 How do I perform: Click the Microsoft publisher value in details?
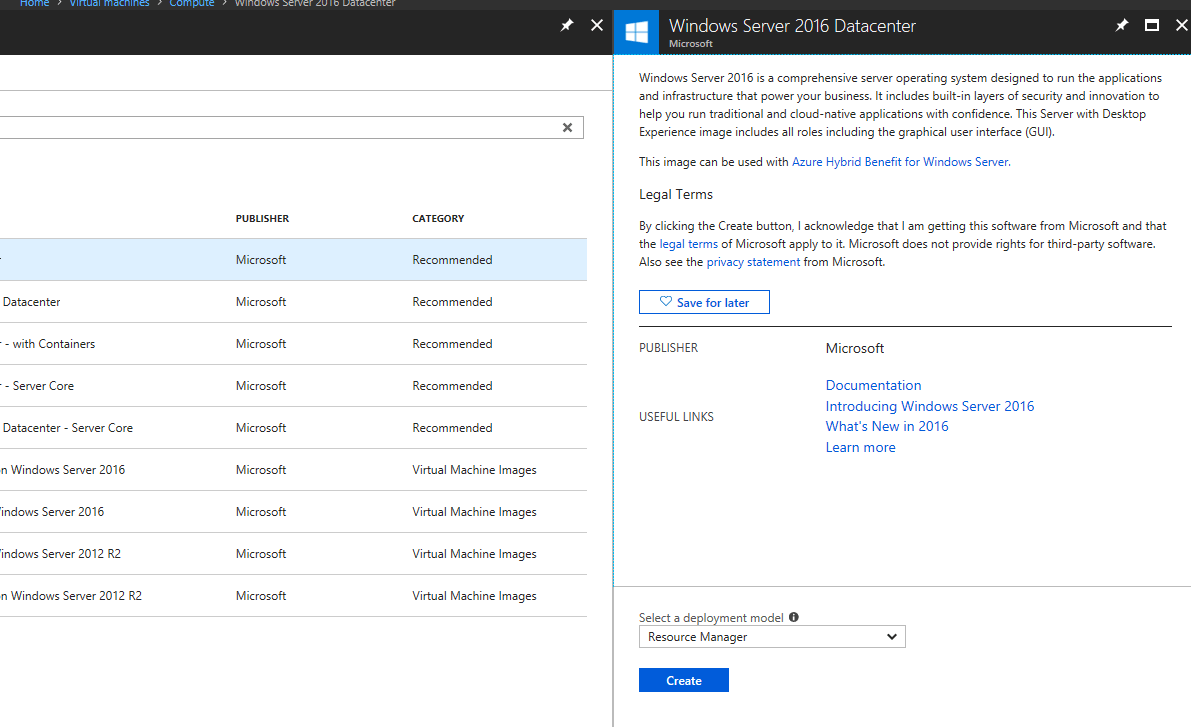click(x=855, y=348)
